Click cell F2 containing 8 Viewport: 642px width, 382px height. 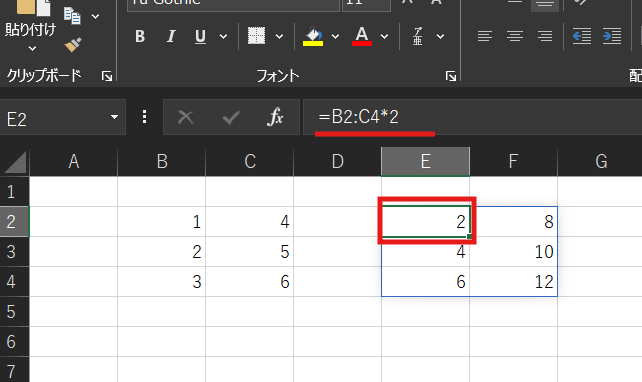coord(513,222)
